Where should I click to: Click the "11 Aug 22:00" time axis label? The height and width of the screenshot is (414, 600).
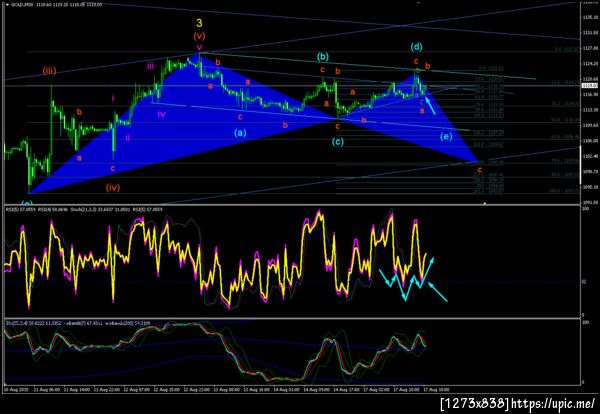[x=108, y=390]
